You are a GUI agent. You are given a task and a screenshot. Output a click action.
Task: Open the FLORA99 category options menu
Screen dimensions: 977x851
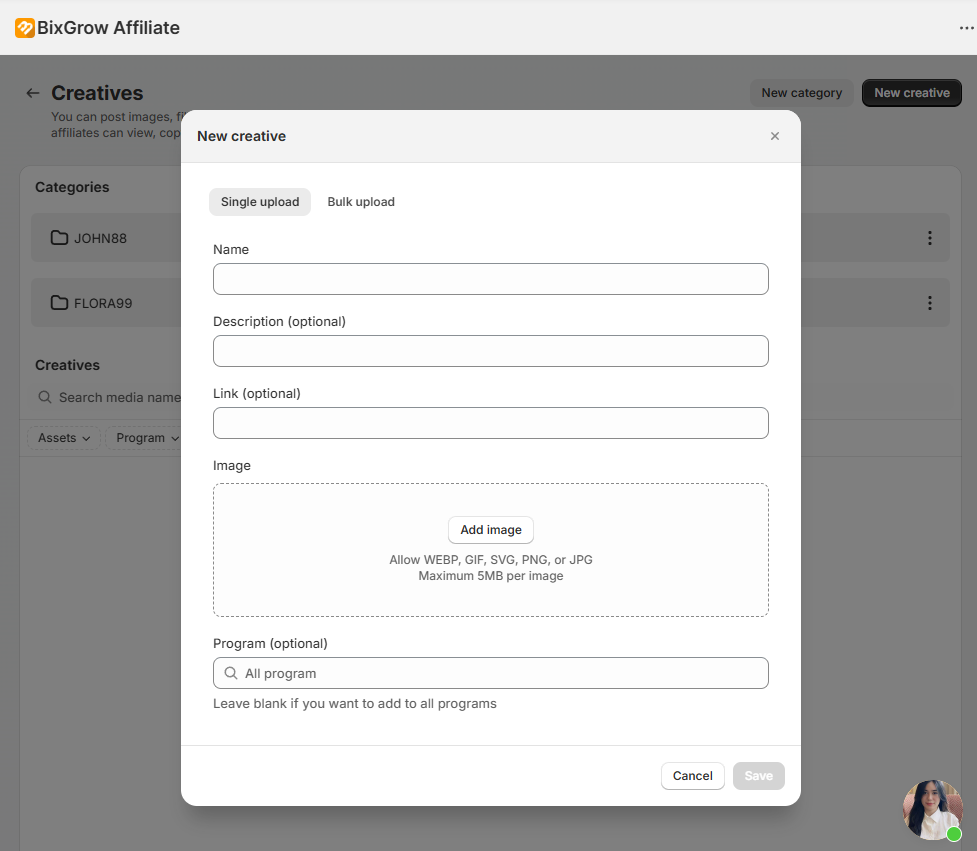[x=929, y=303]
